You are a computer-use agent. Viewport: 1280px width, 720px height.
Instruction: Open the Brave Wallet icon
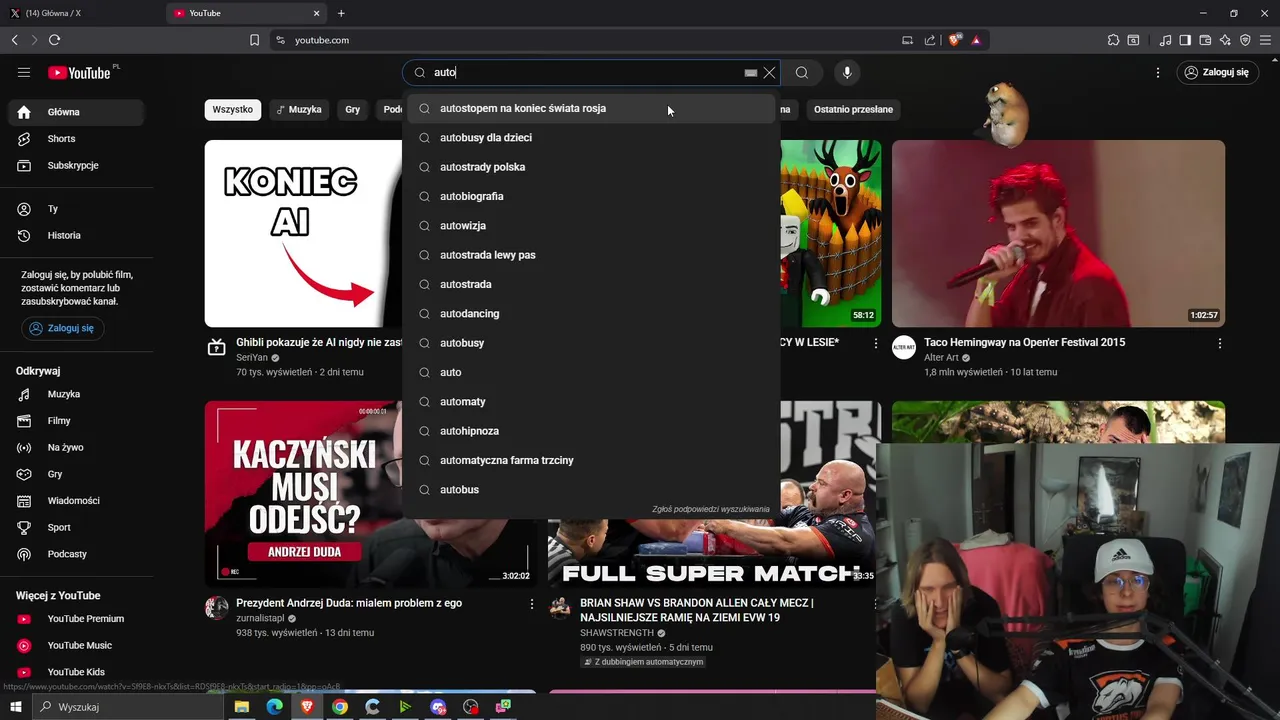pyautogui.click(x=1205, y=40)
